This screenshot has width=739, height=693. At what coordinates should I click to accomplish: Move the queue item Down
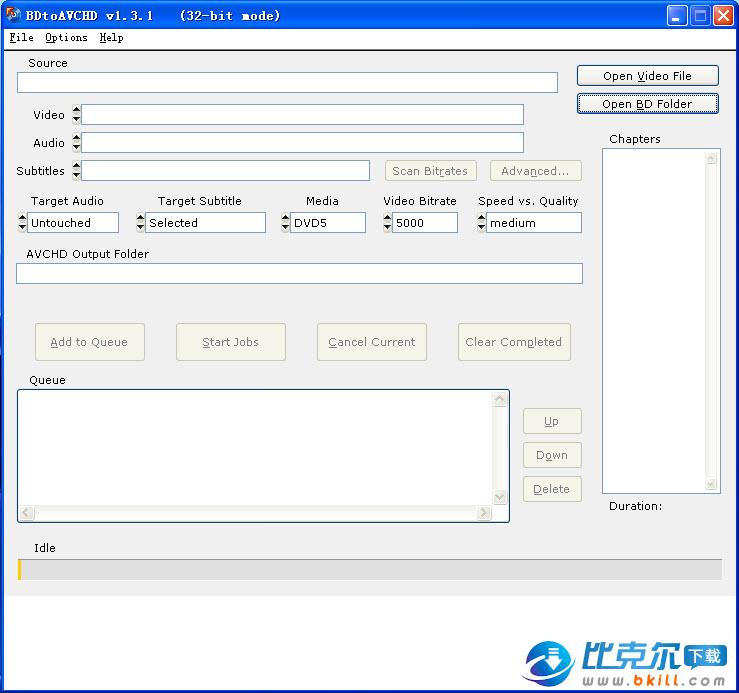point(552,455)
